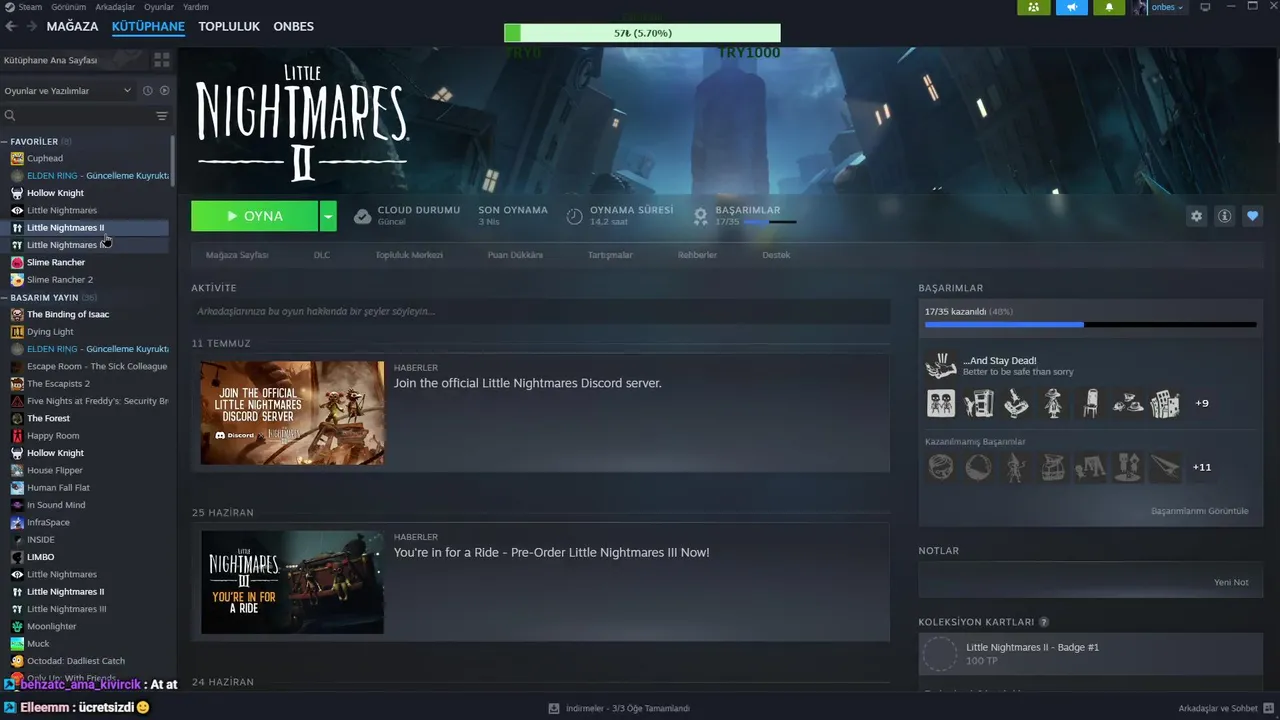Open the Oyunlar menu
1280x720 pixels.
[159, 7]
